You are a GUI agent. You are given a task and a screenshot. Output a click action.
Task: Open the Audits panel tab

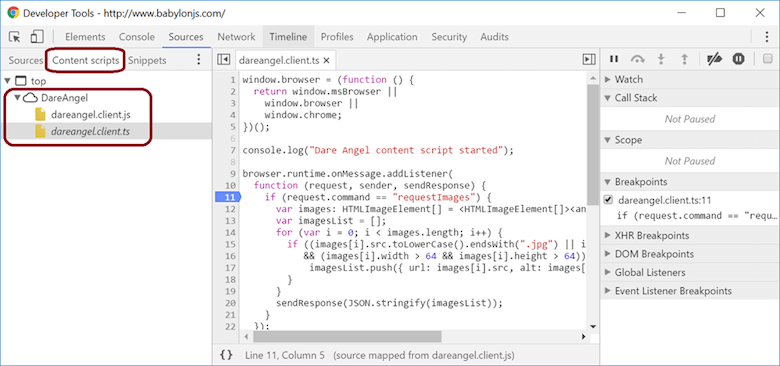point(494,37)
